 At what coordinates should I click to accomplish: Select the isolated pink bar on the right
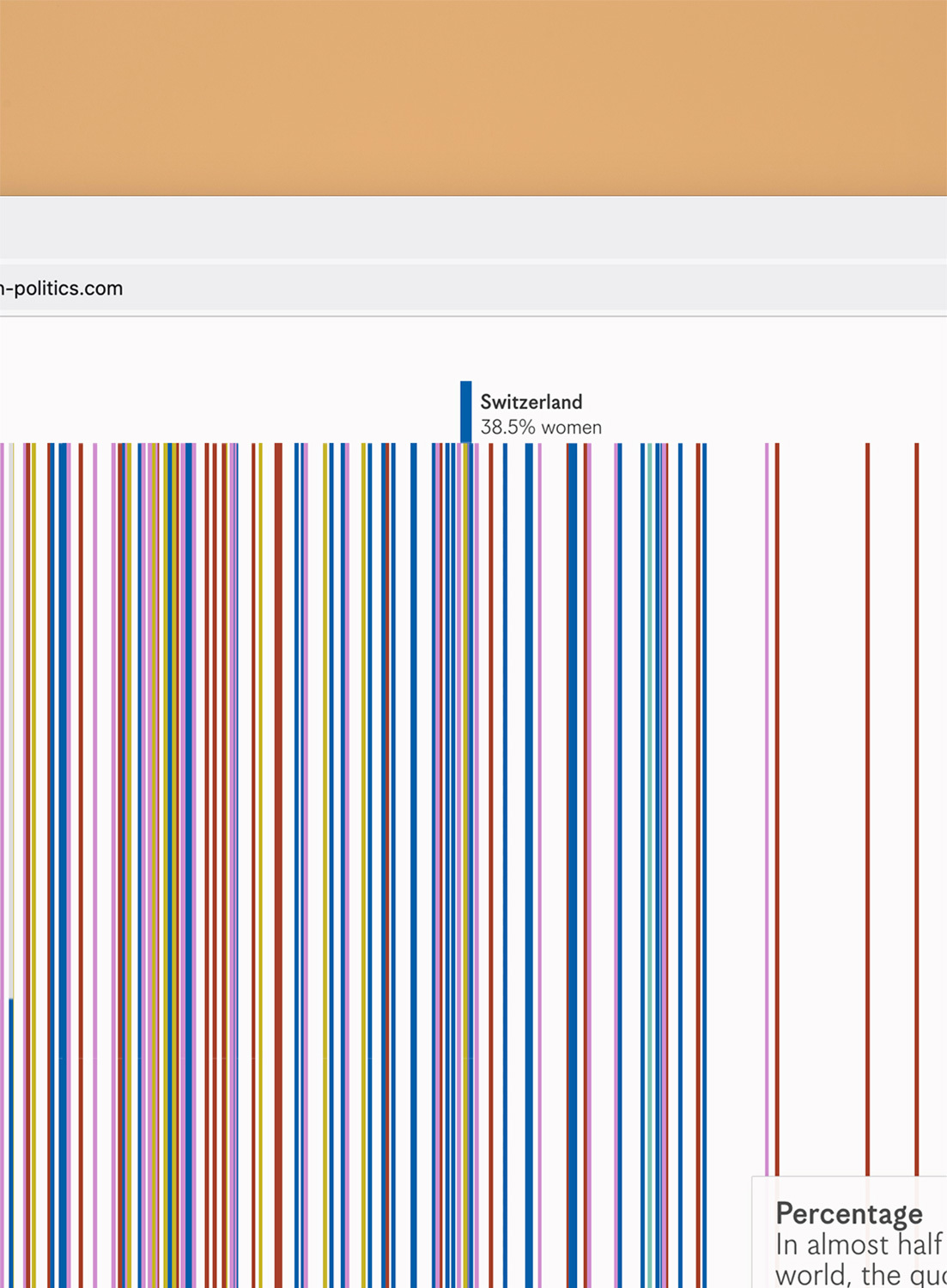767,773
